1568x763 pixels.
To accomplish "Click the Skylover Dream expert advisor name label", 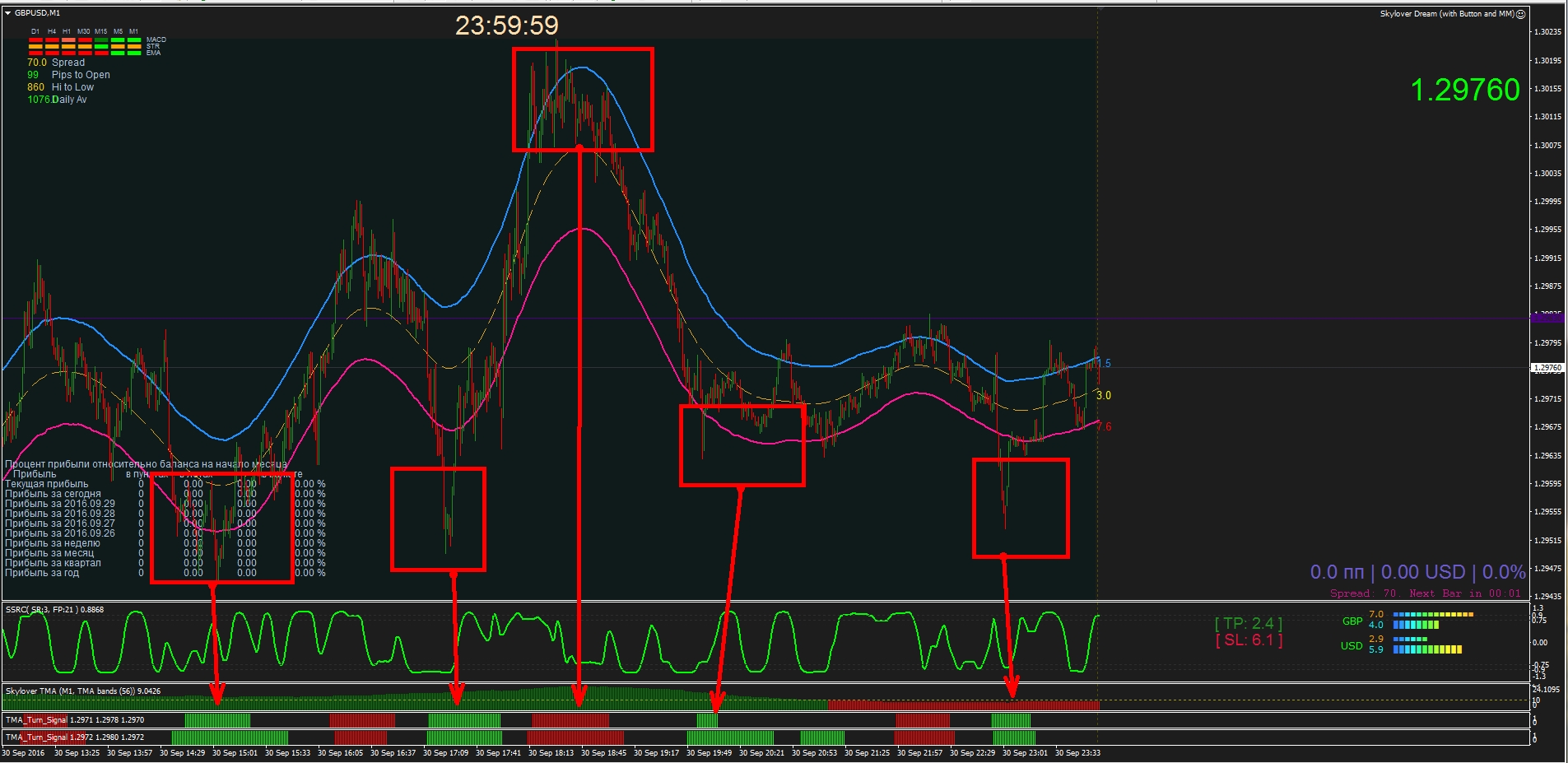I will tap(1447, 14).
